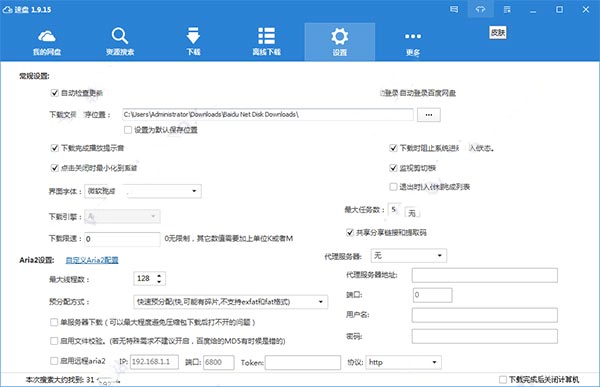Click the 最大线程数 value 128
600x387 pixels.
coord(144,278)
